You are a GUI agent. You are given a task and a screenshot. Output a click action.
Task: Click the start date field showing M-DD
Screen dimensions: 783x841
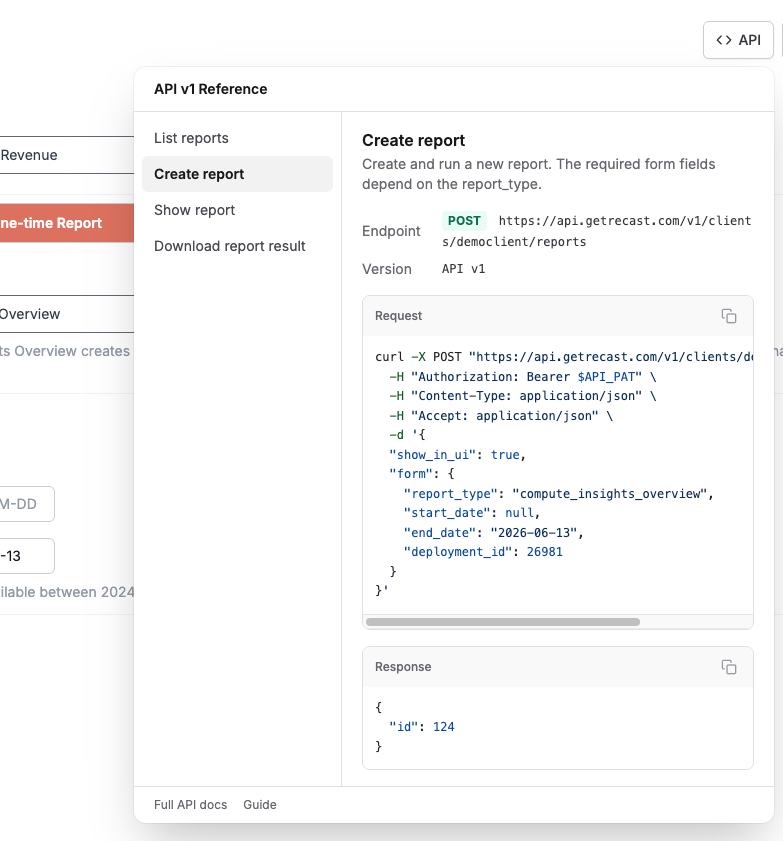pyautogui.click(x=27, y=504)
